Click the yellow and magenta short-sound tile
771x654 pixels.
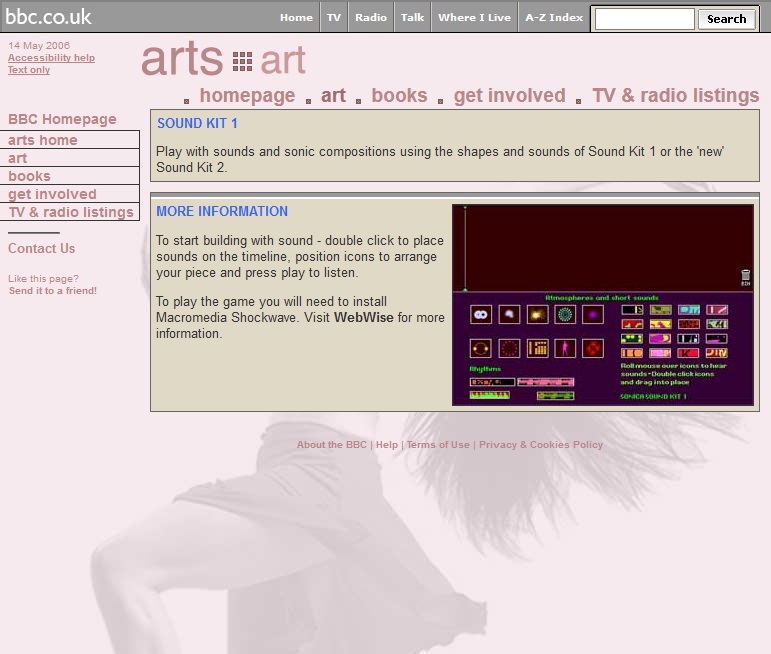coord(660,324)
